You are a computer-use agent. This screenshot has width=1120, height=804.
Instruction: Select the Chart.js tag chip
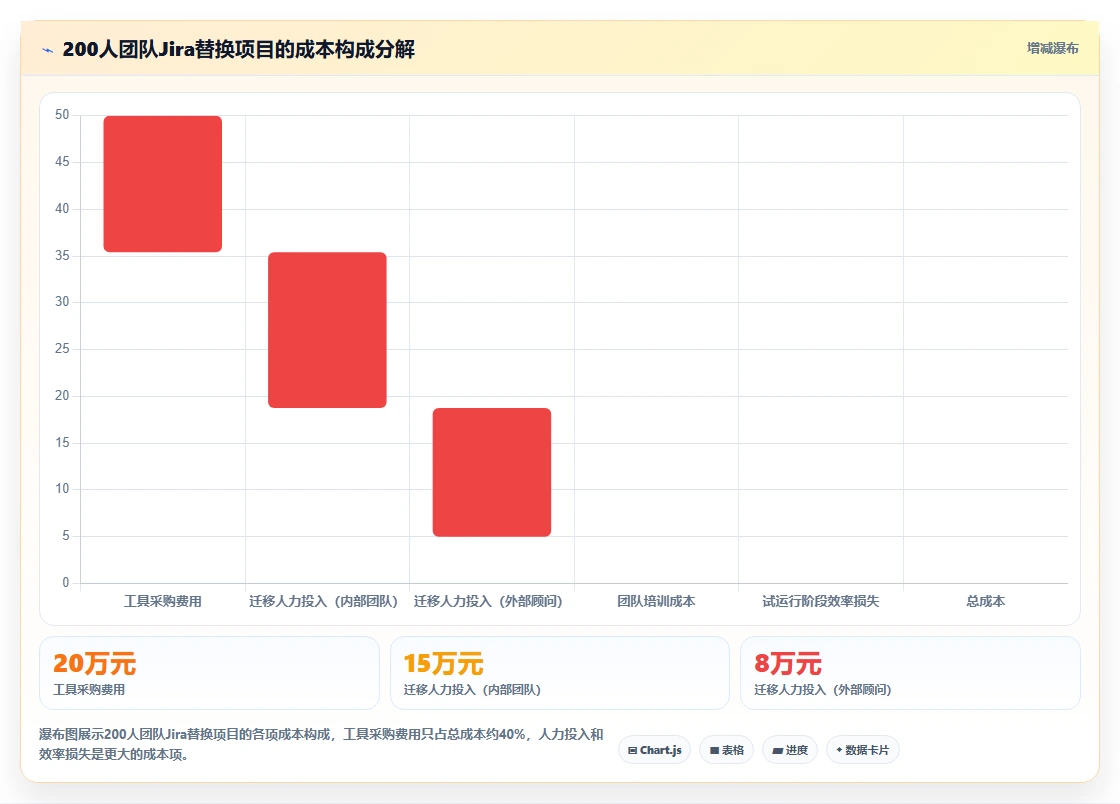654,750
